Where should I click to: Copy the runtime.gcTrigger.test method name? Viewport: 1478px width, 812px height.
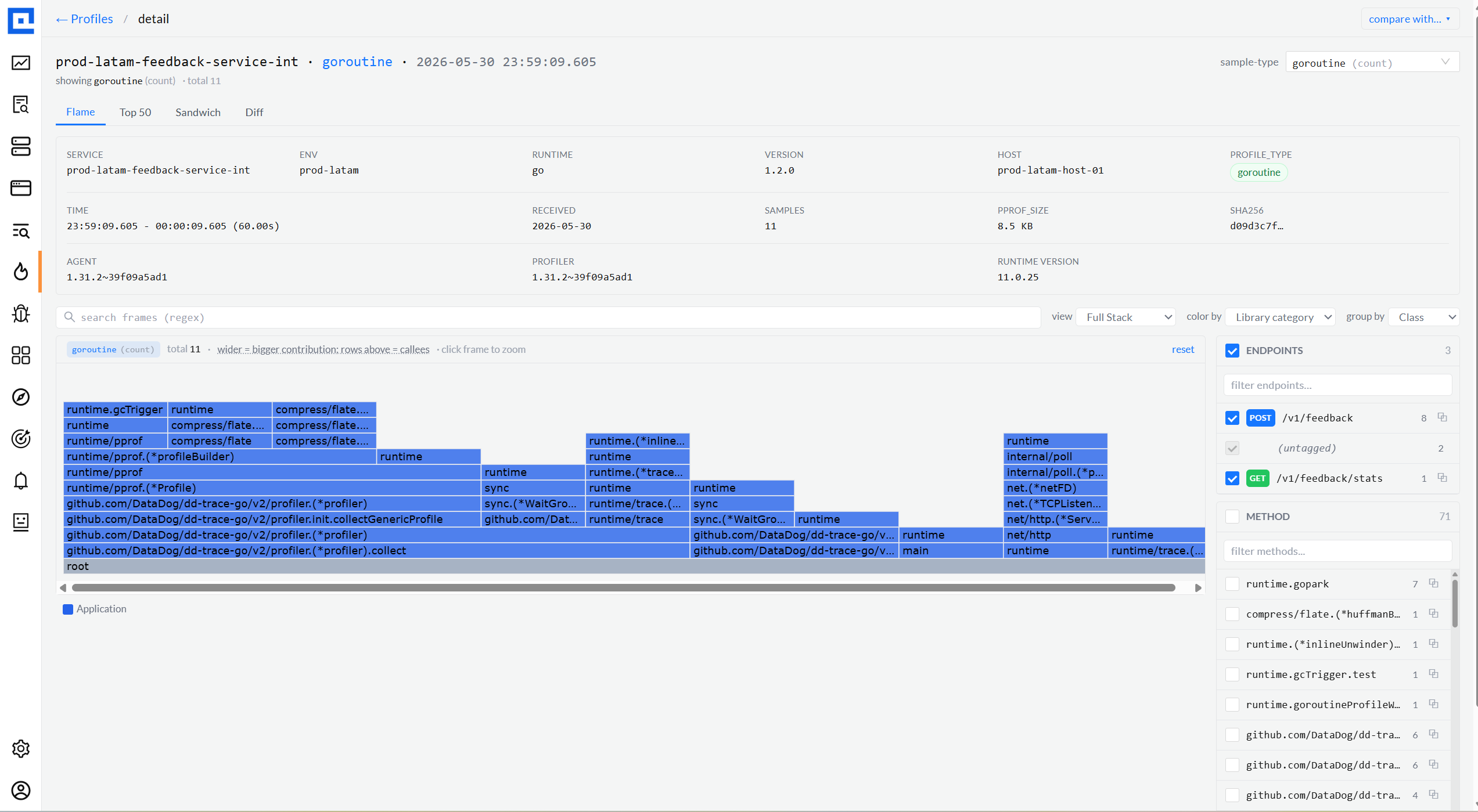click(x=1433, y=674)
